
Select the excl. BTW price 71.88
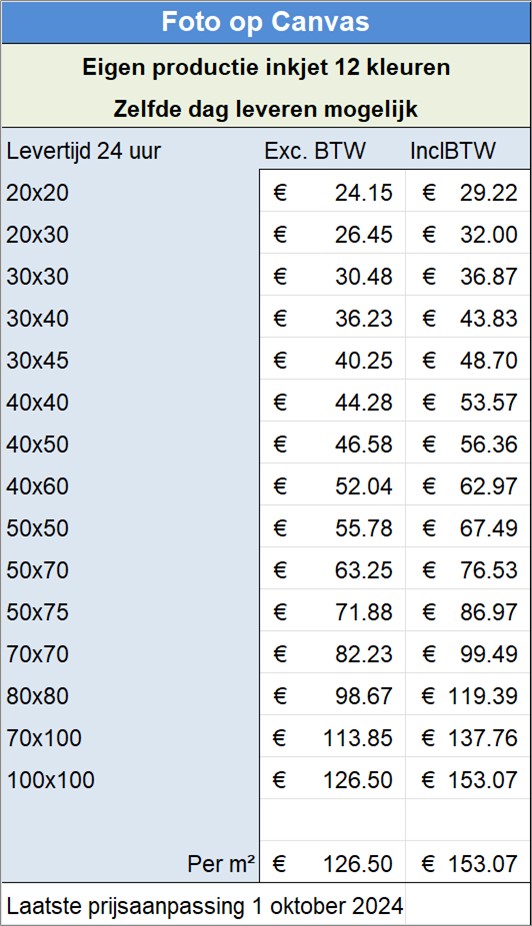[332, 611]
